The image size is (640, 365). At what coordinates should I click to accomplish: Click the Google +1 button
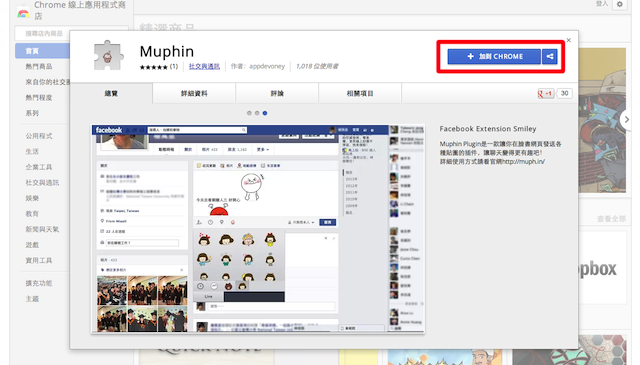click(545, 93)
